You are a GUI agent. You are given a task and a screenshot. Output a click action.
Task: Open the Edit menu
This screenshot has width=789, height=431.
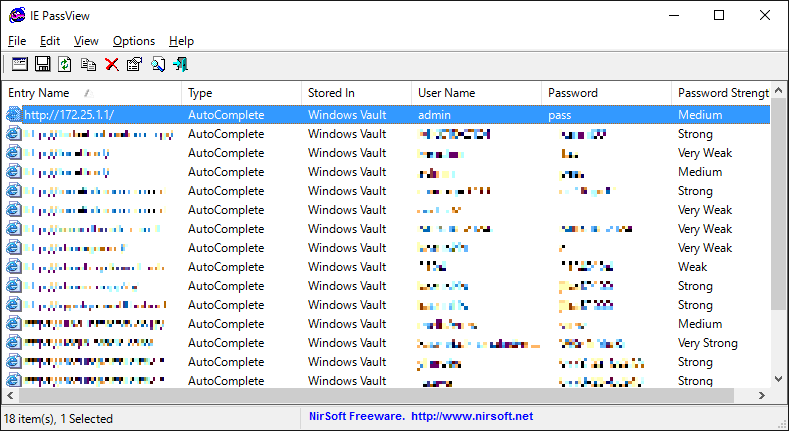point(50,41)
